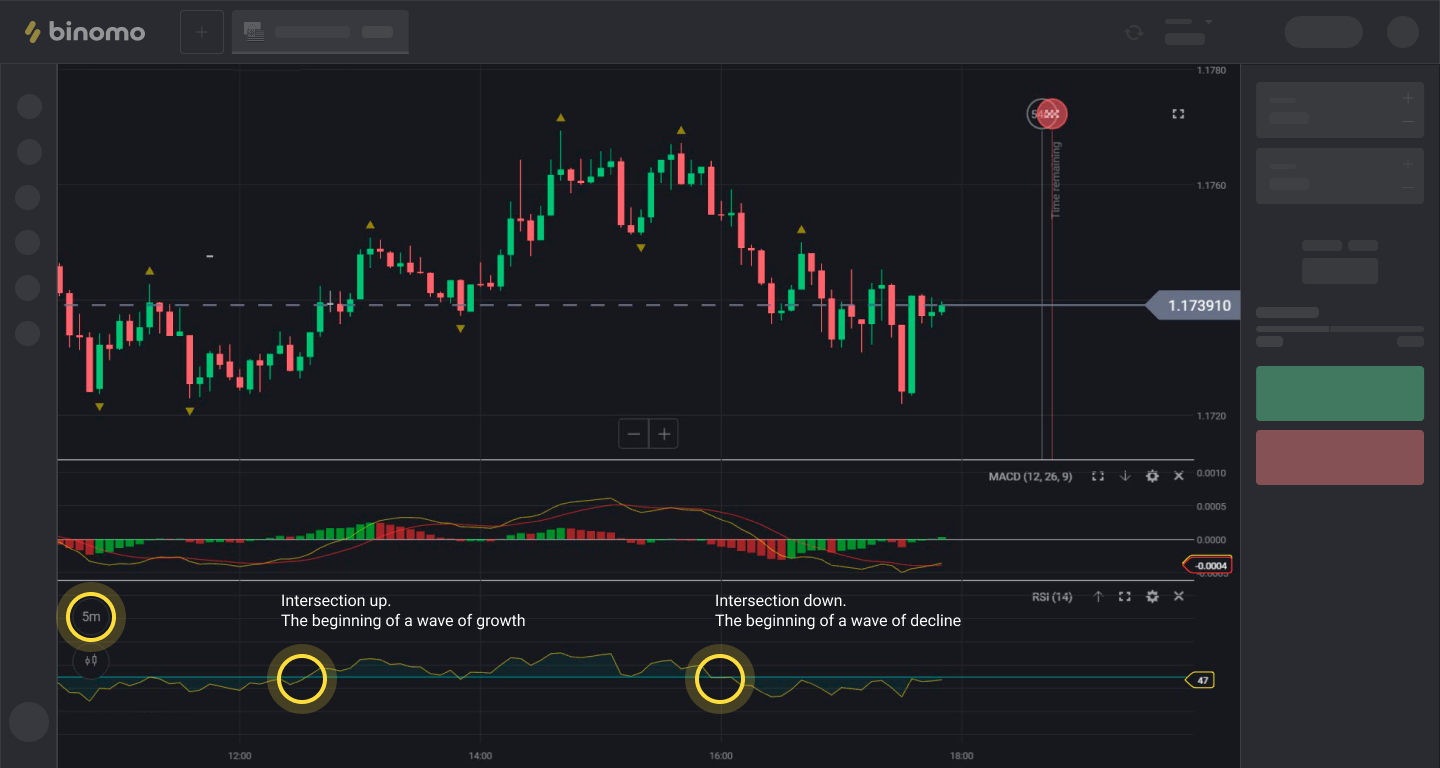The width and height of the screenshot is (1440, 768).
Task: Zoom out chart with minus button
Action: pos(633,434)
